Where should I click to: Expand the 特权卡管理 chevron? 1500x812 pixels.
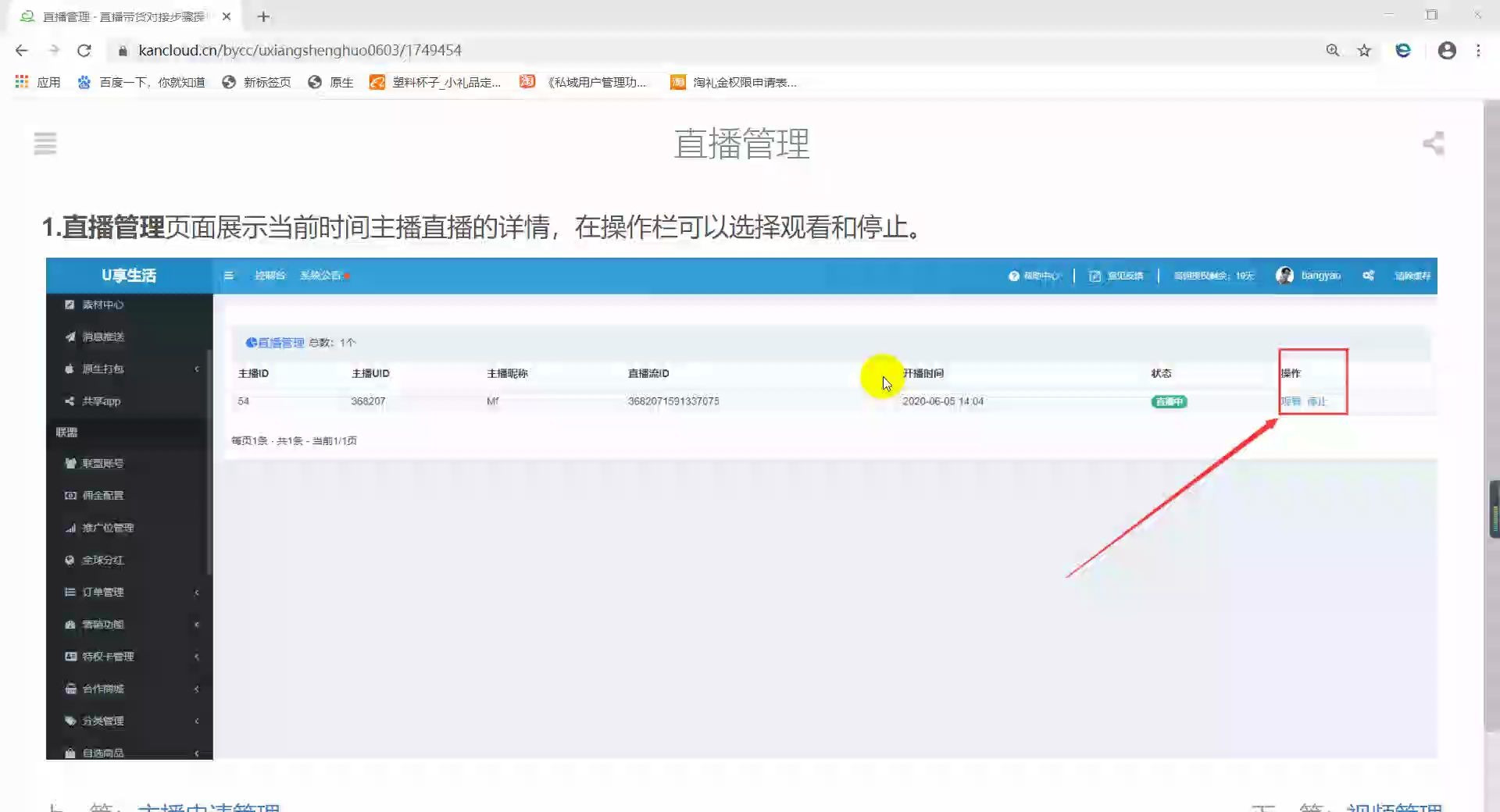(x=197, y=657)
